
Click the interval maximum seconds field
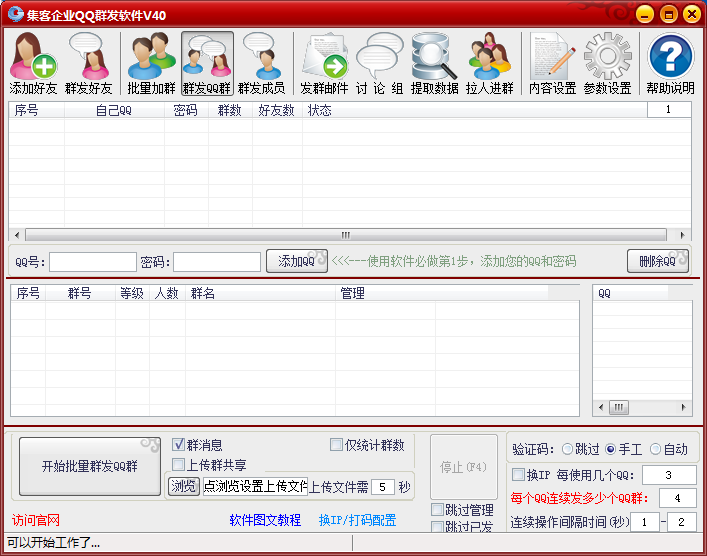[682, 522]
